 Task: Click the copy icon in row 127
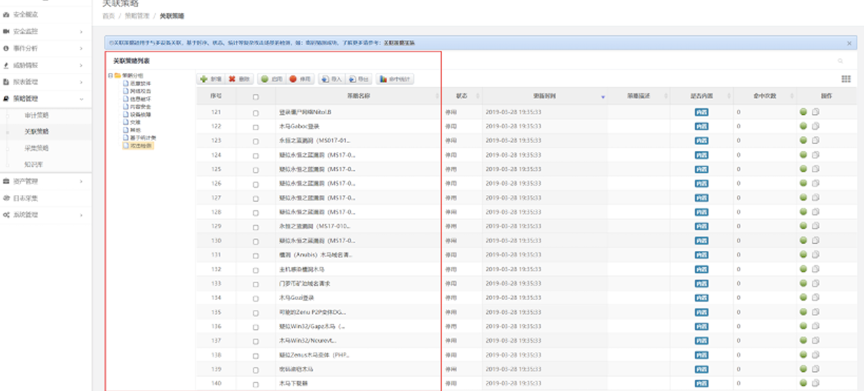(x=816, y=198)
